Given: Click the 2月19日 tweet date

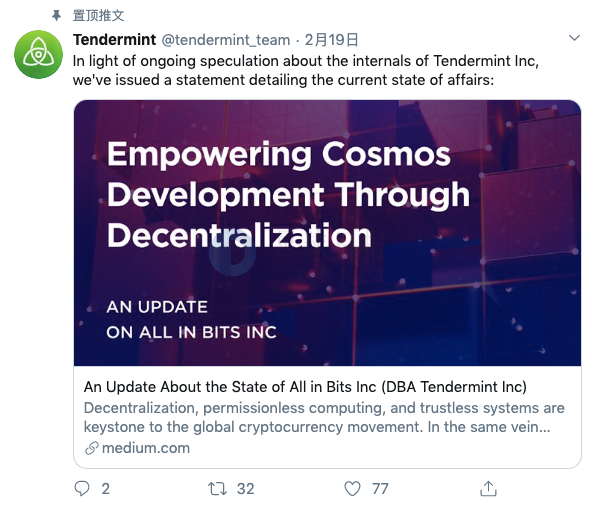Looking at the screenshot, I should pyautogui.click(x=331, y=40).
